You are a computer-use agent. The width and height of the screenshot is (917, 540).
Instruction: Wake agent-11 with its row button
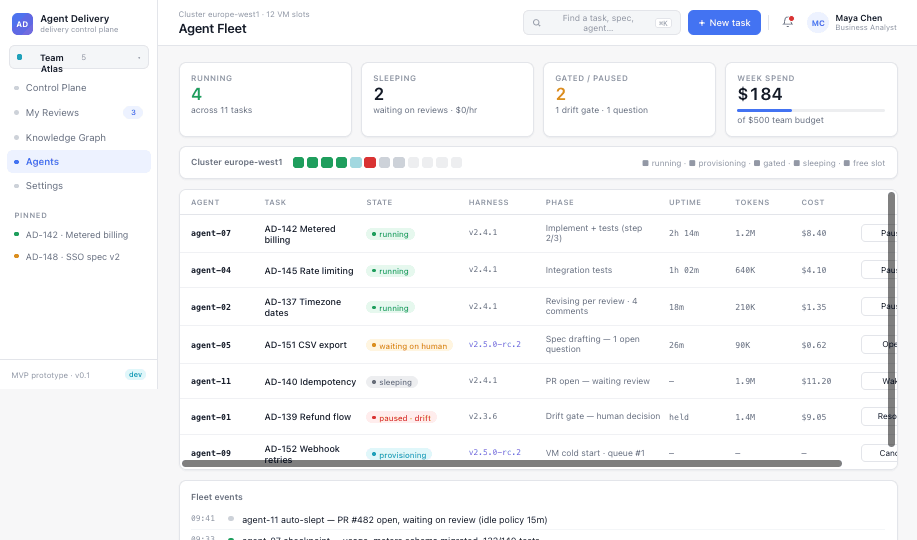(x=878, y=381)
